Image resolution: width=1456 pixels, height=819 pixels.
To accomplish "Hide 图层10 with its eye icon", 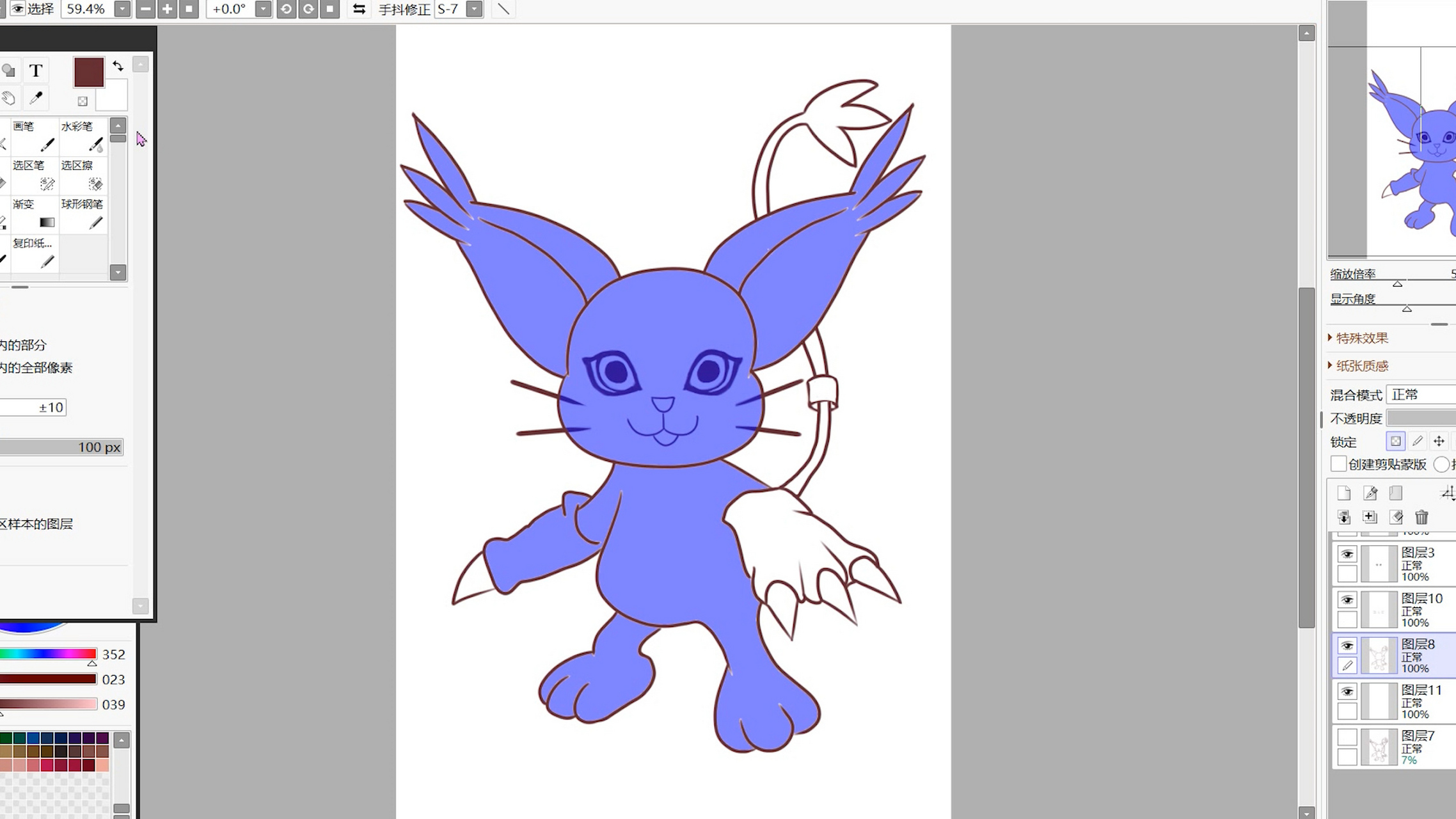I will (x=1347, y=600).
